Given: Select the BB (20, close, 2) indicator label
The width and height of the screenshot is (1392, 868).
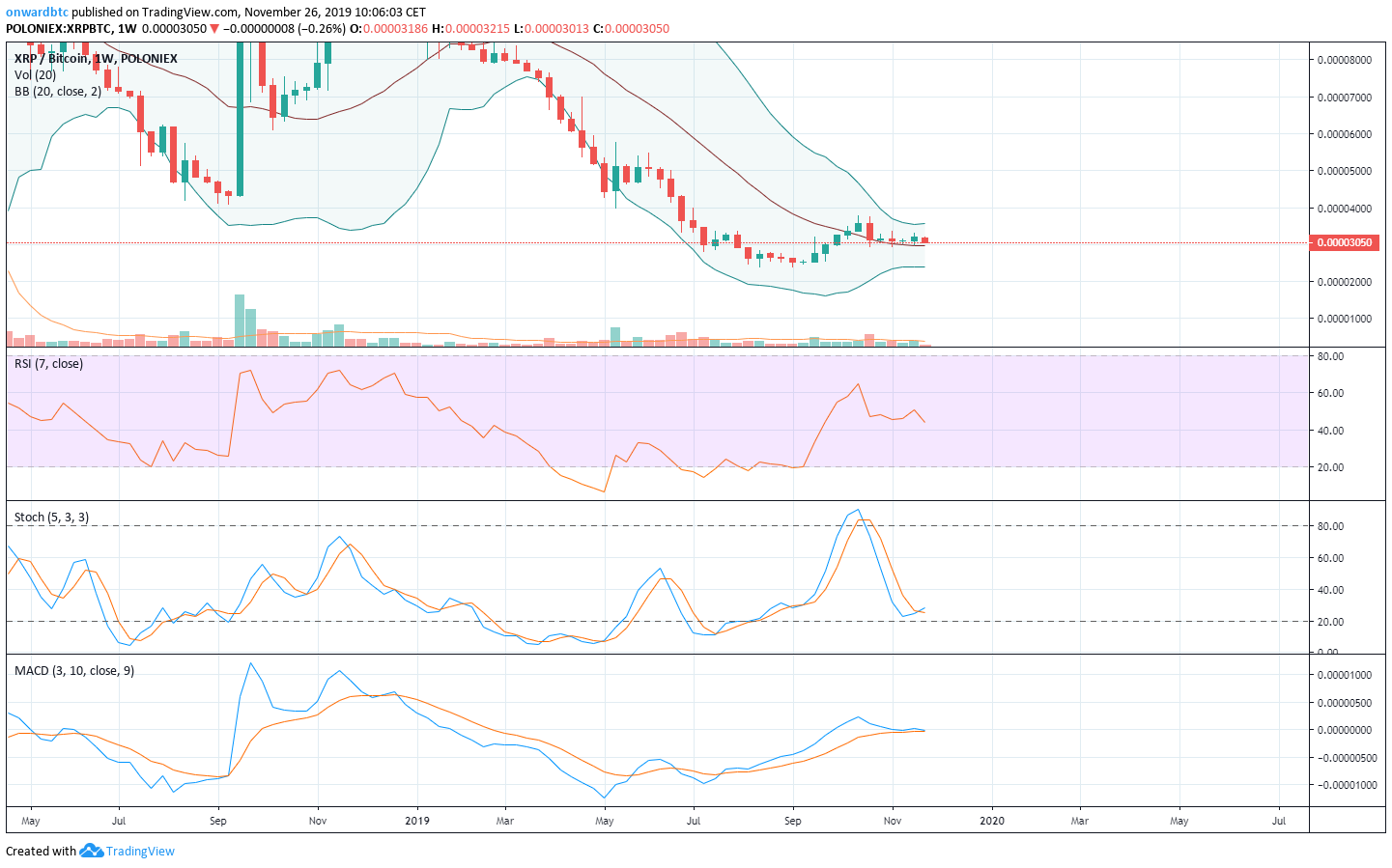Looking at the screenshot, I should click(58, 91).
